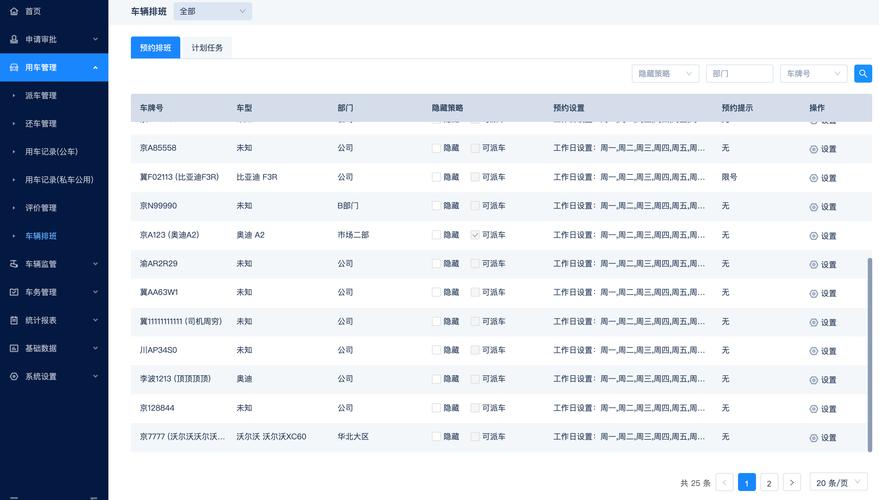Click the 车牌号 column header
The height and width of the screenshot is (500, 879).
click(x=151, y=108)
